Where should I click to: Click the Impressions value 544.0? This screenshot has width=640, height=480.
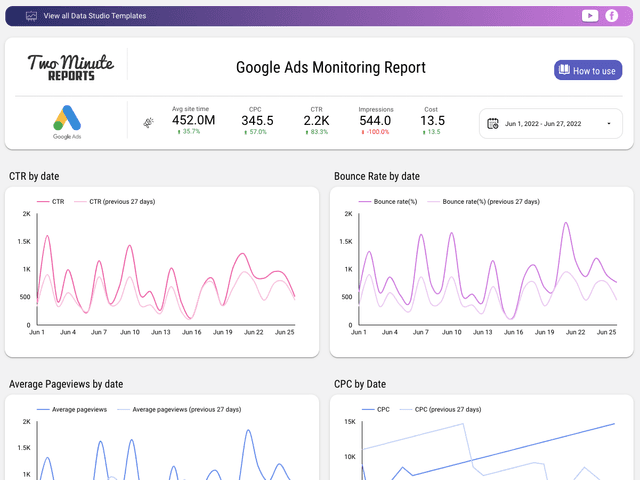tap(375, 121)
